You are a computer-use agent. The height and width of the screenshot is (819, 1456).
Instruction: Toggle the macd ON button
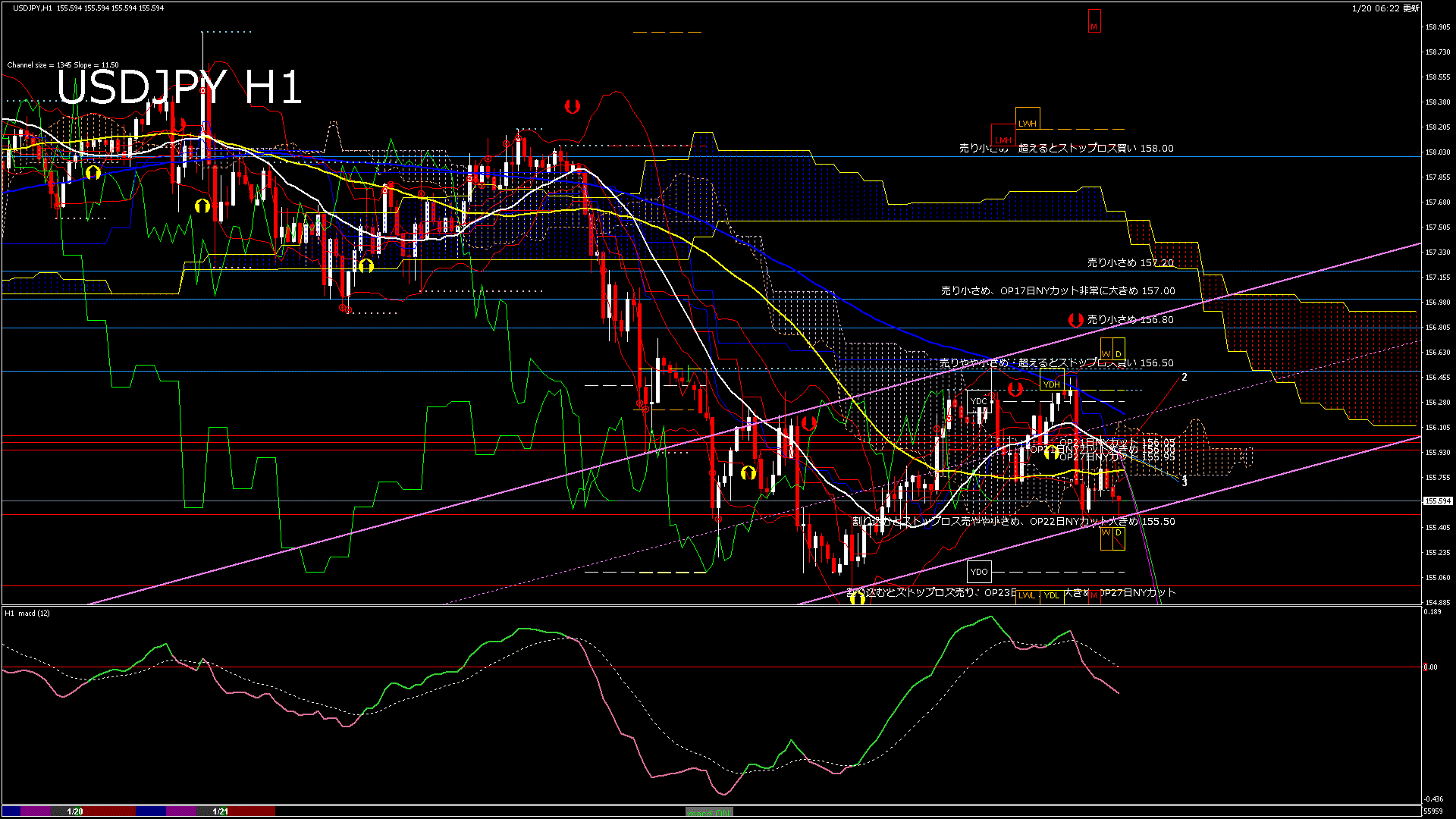pos(708,812)
